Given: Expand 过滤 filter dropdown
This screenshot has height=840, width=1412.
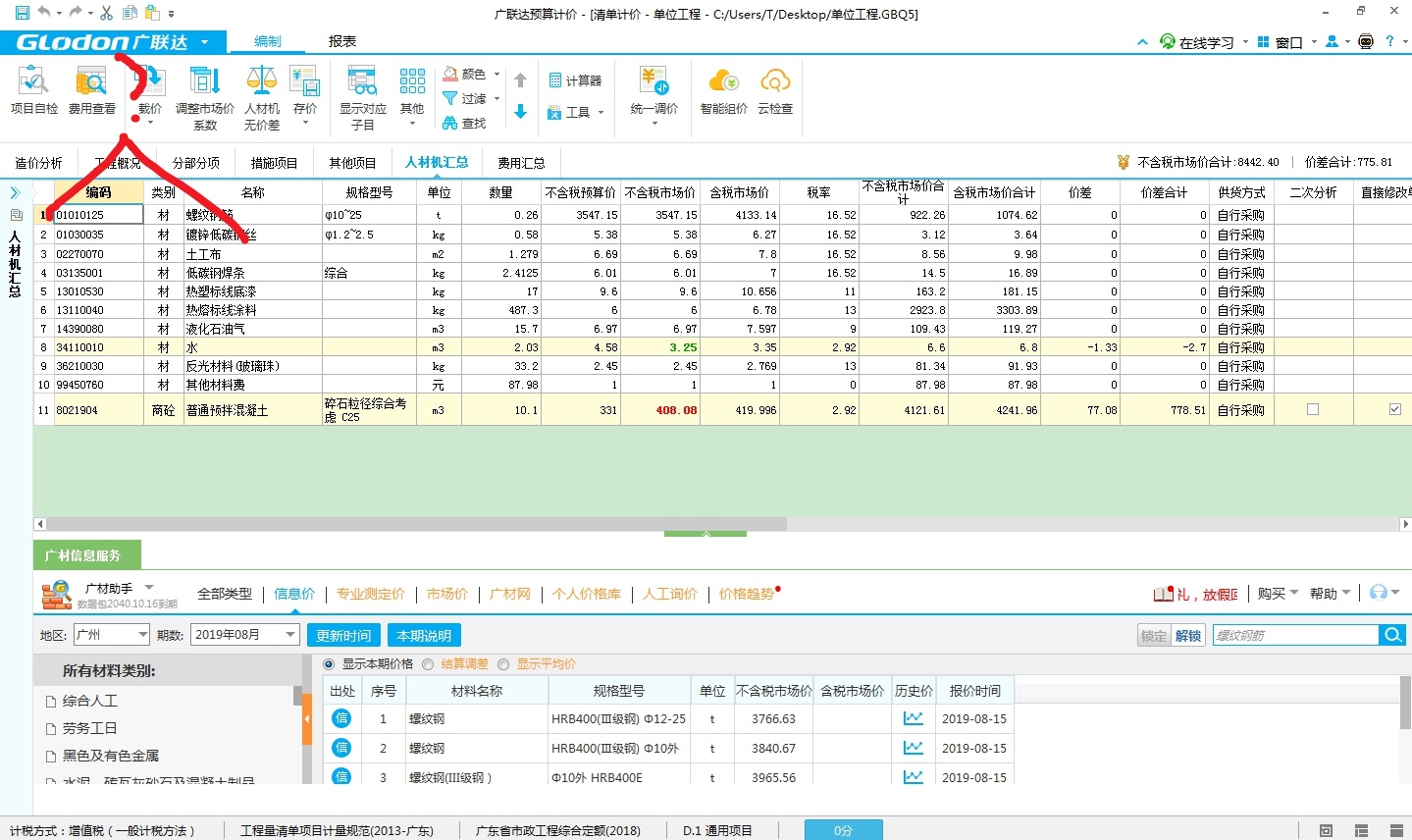Looking at the screenshot, I should click(497, 98).
